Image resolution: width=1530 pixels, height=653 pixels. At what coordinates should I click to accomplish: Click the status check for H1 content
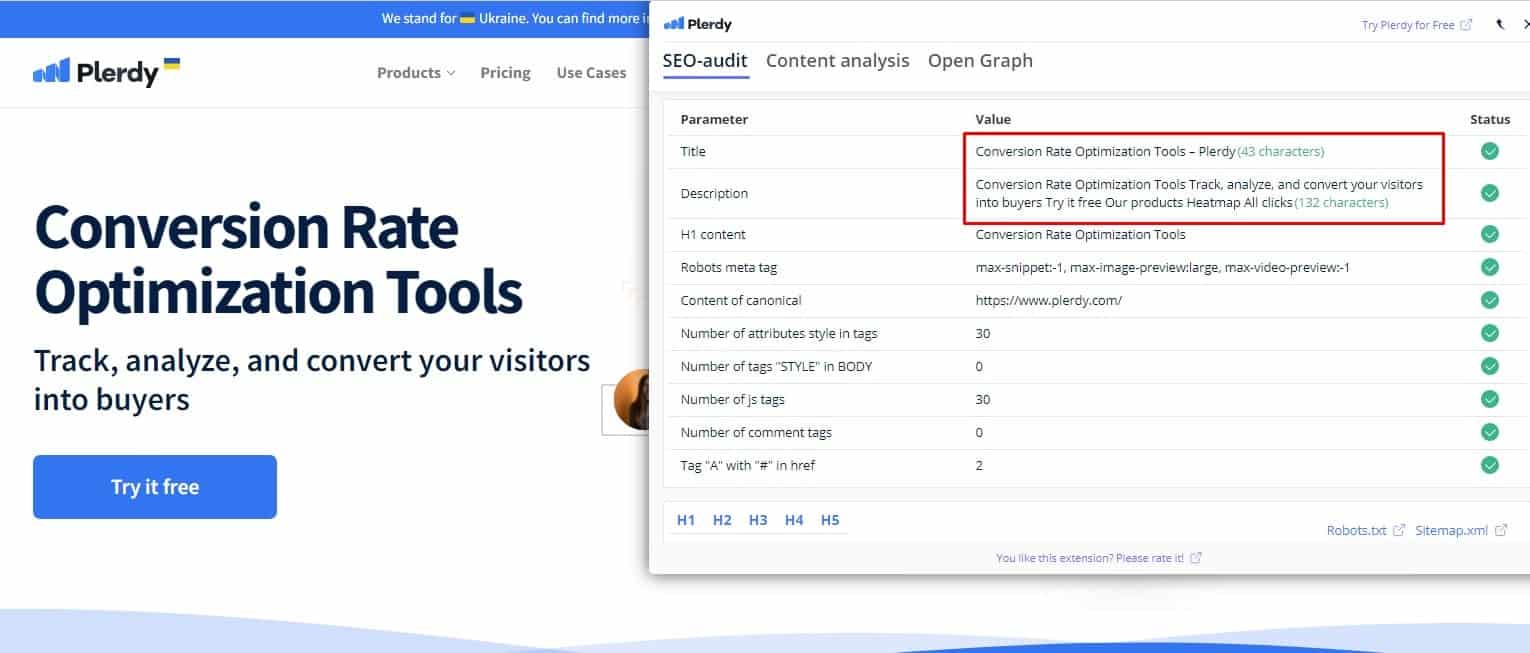pos(1490,234)
